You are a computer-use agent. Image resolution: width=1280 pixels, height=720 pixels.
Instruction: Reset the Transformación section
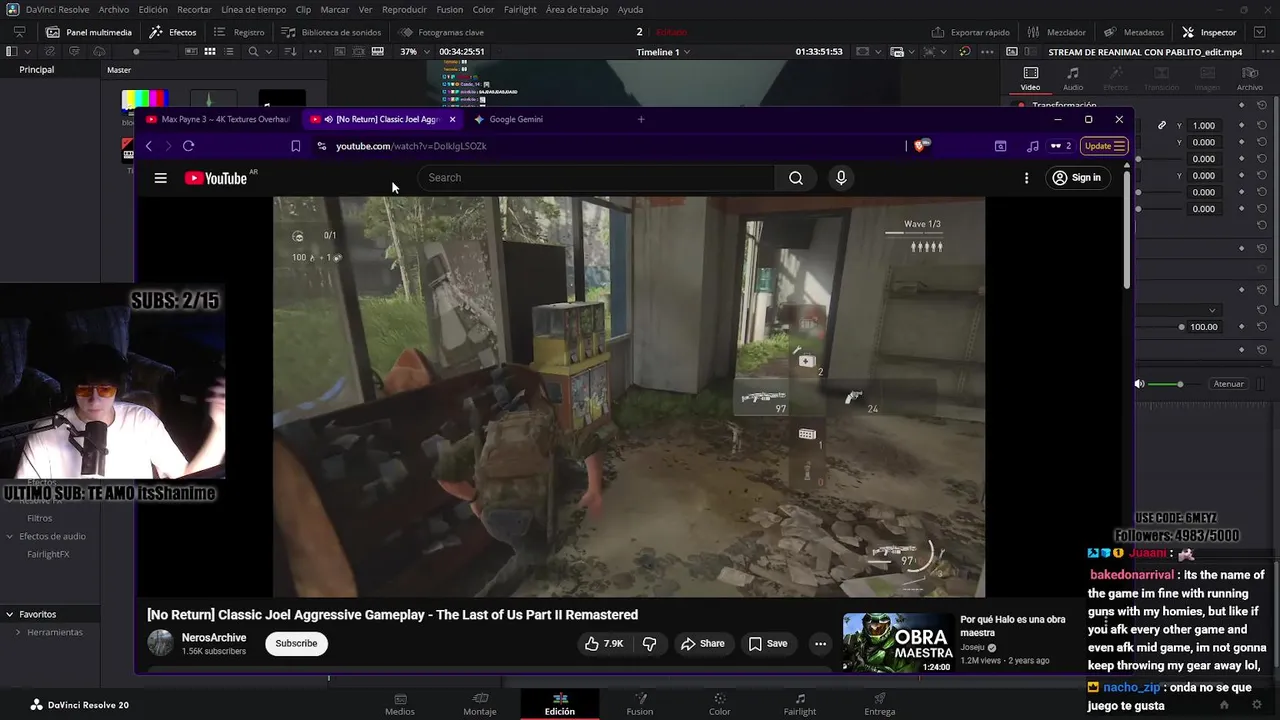pos(1262,105)
